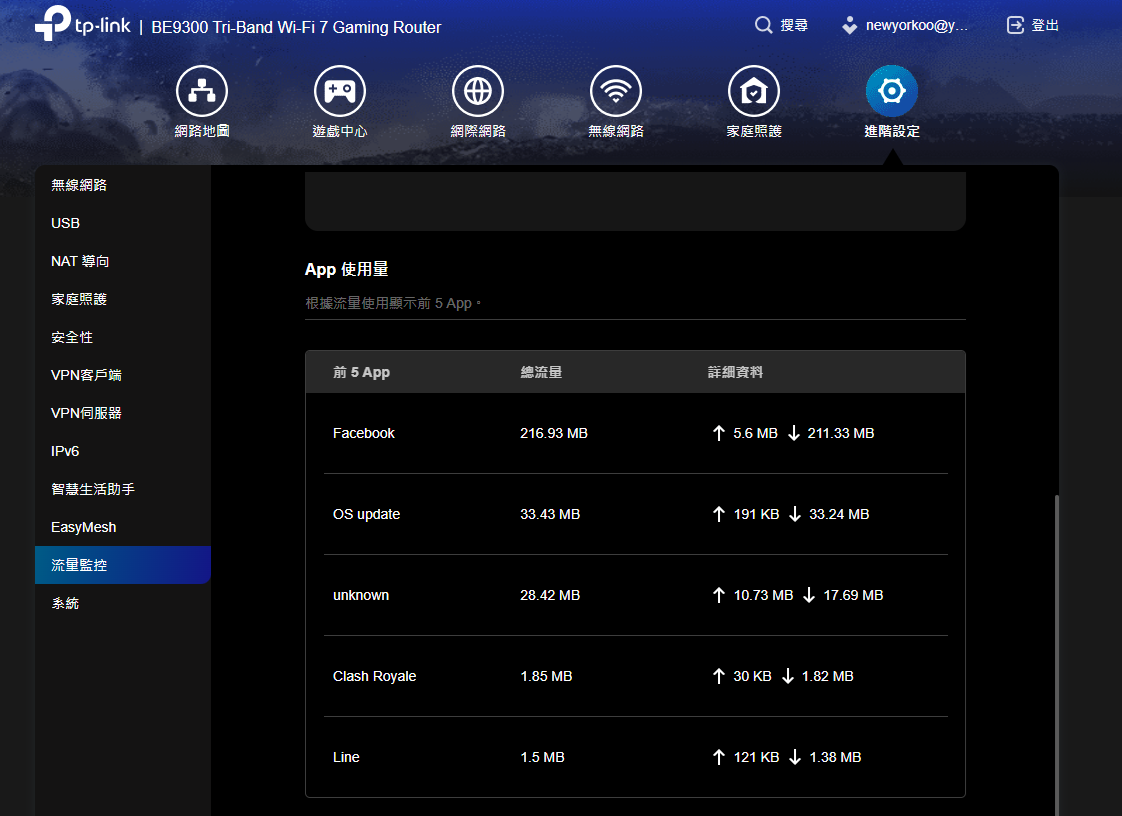This screenshot has width=1122, height=816.
Task: Select 智慧生活助手 in the sidebar
Action: pyautogui.click(x=123, y=488)
